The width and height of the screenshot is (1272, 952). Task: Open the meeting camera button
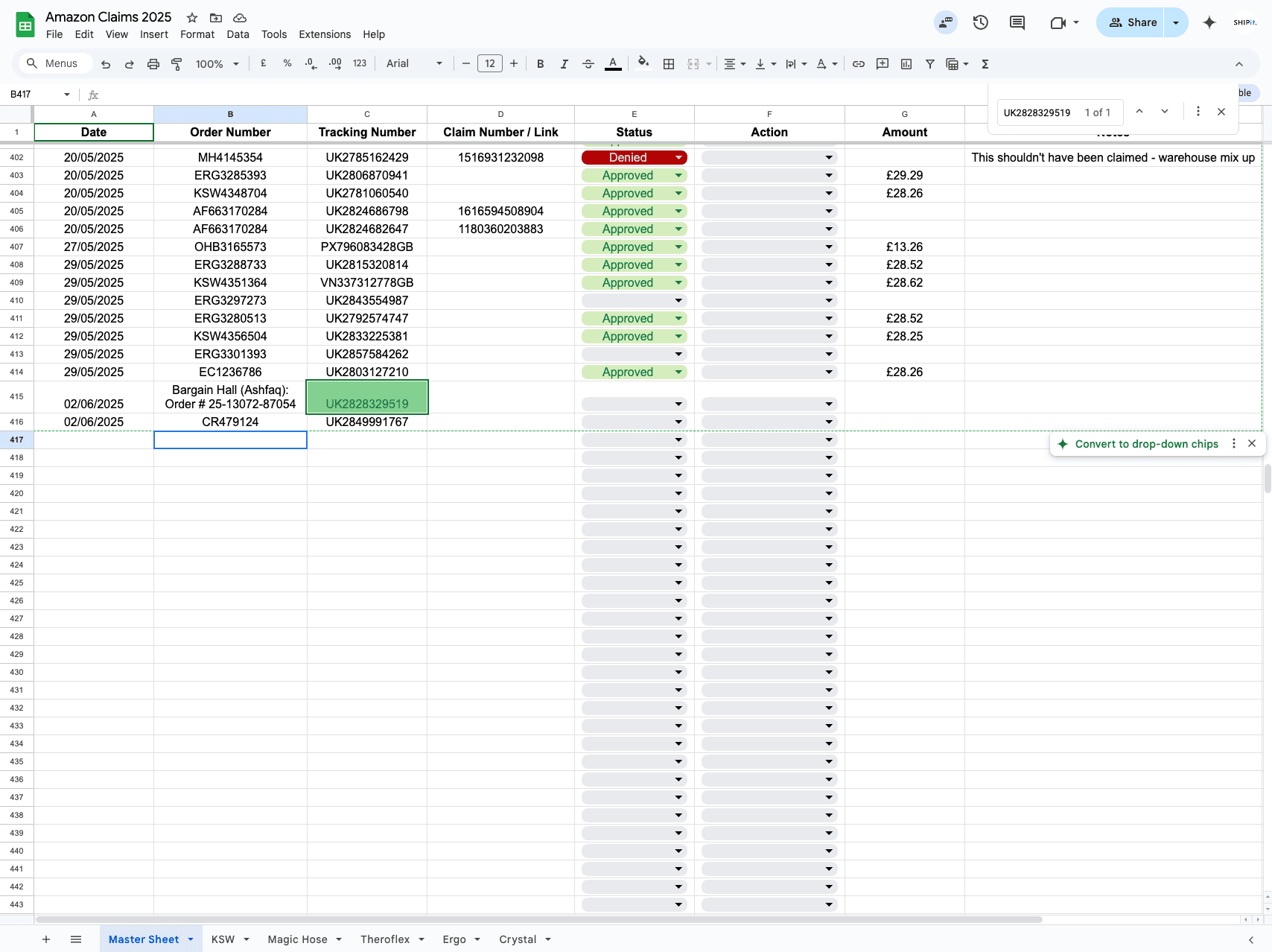1058,22
